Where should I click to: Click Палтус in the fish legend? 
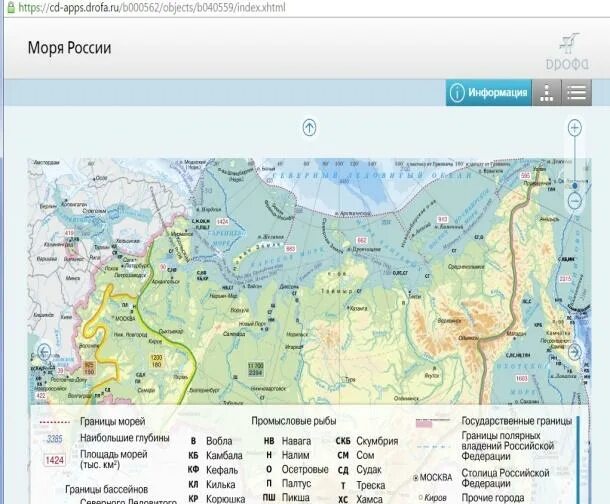point(296,483)
